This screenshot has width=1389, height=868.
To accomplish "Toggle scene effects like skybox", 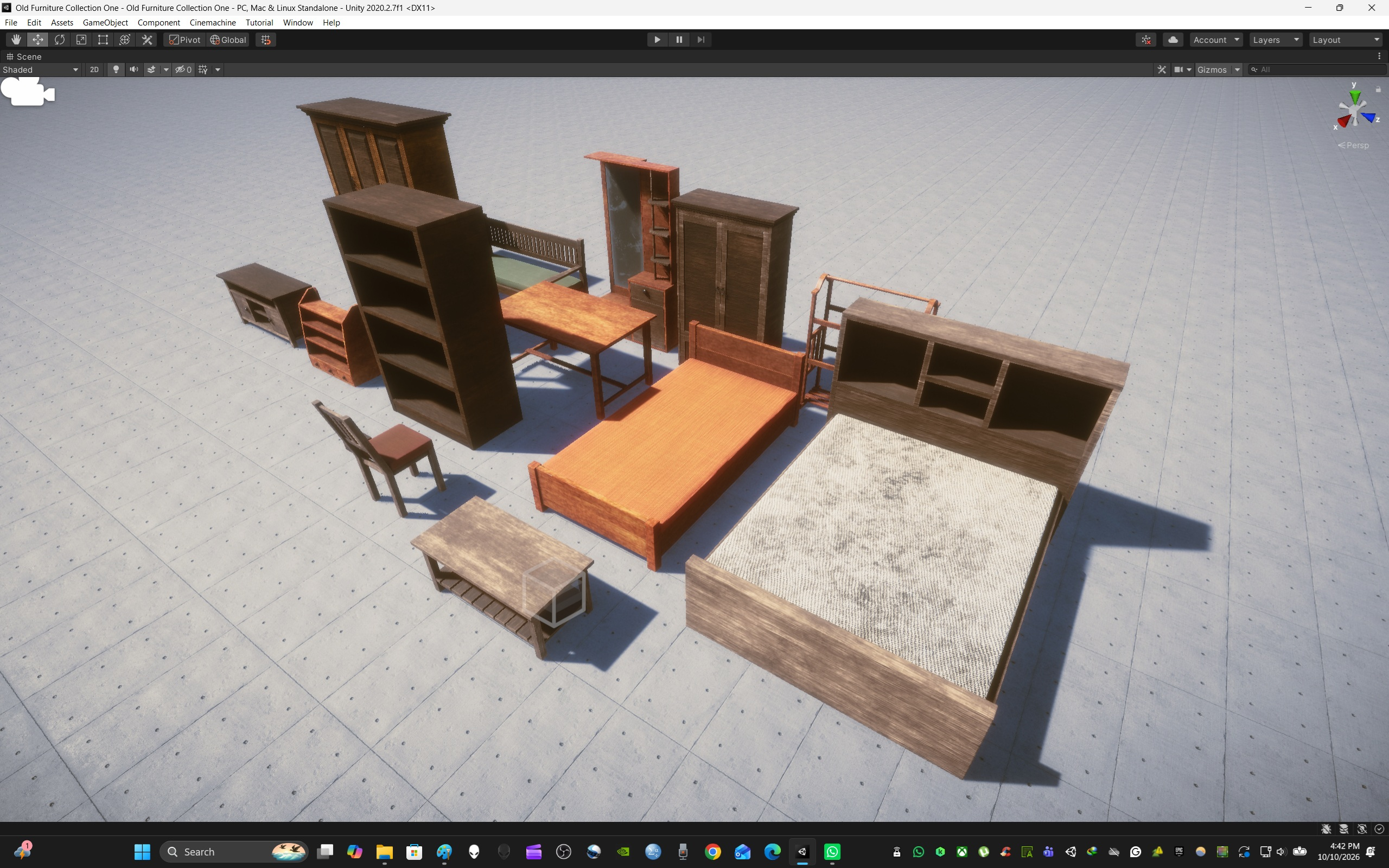I will pos(151,69).
